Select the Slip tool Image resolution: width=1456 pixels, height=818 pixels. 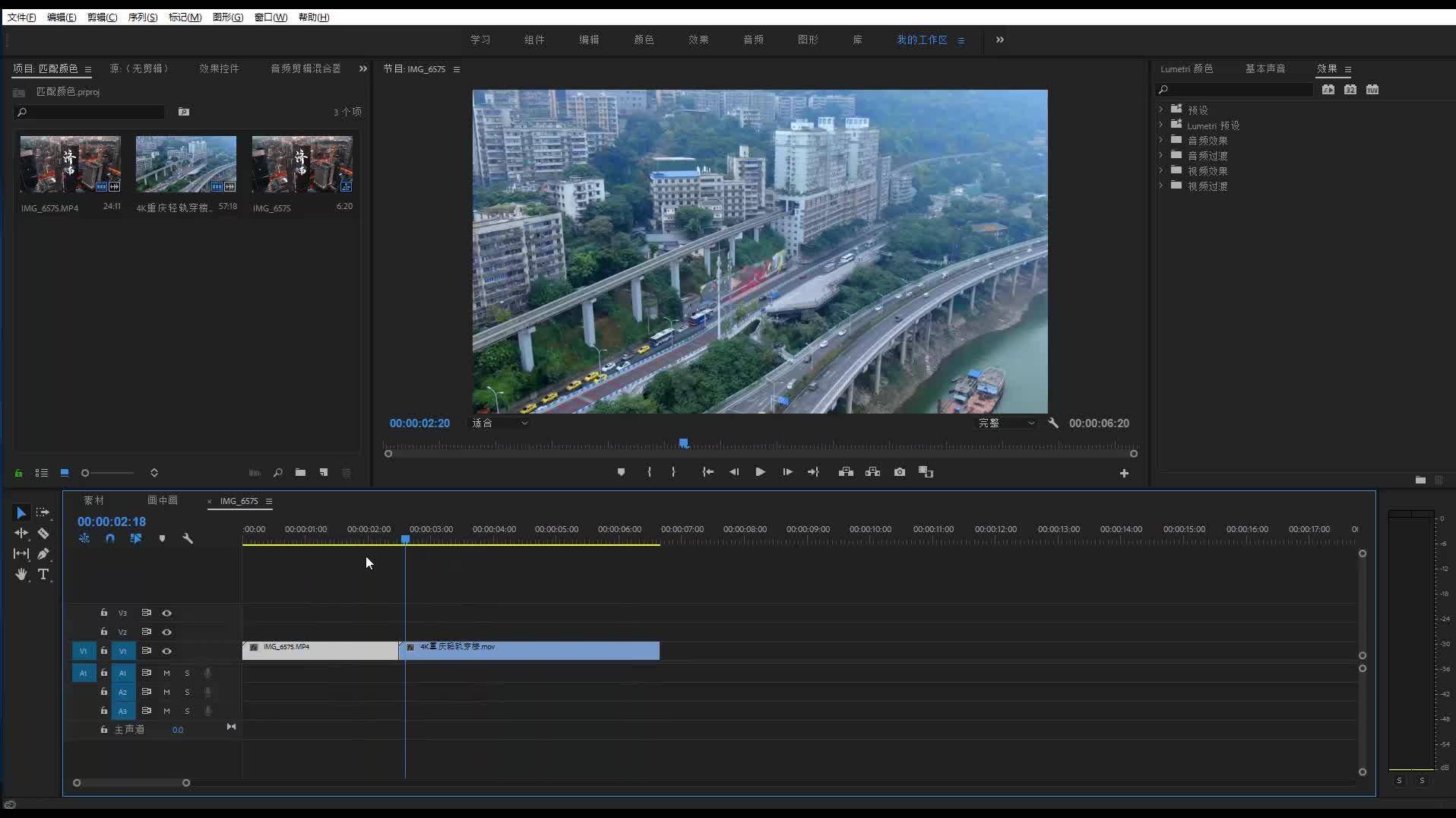coord(21,554)
